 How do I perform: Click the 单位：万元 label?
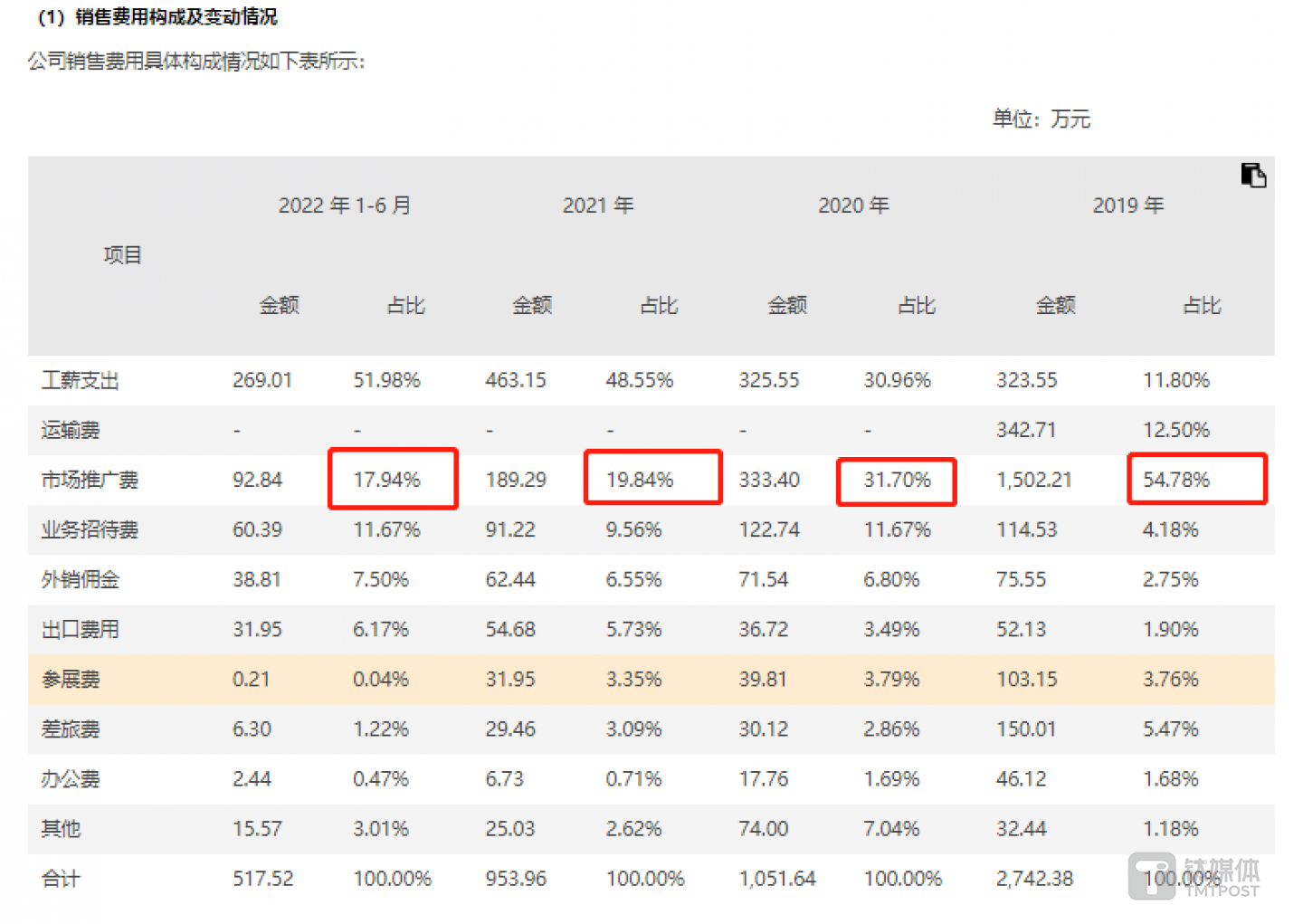(1041, 119)
